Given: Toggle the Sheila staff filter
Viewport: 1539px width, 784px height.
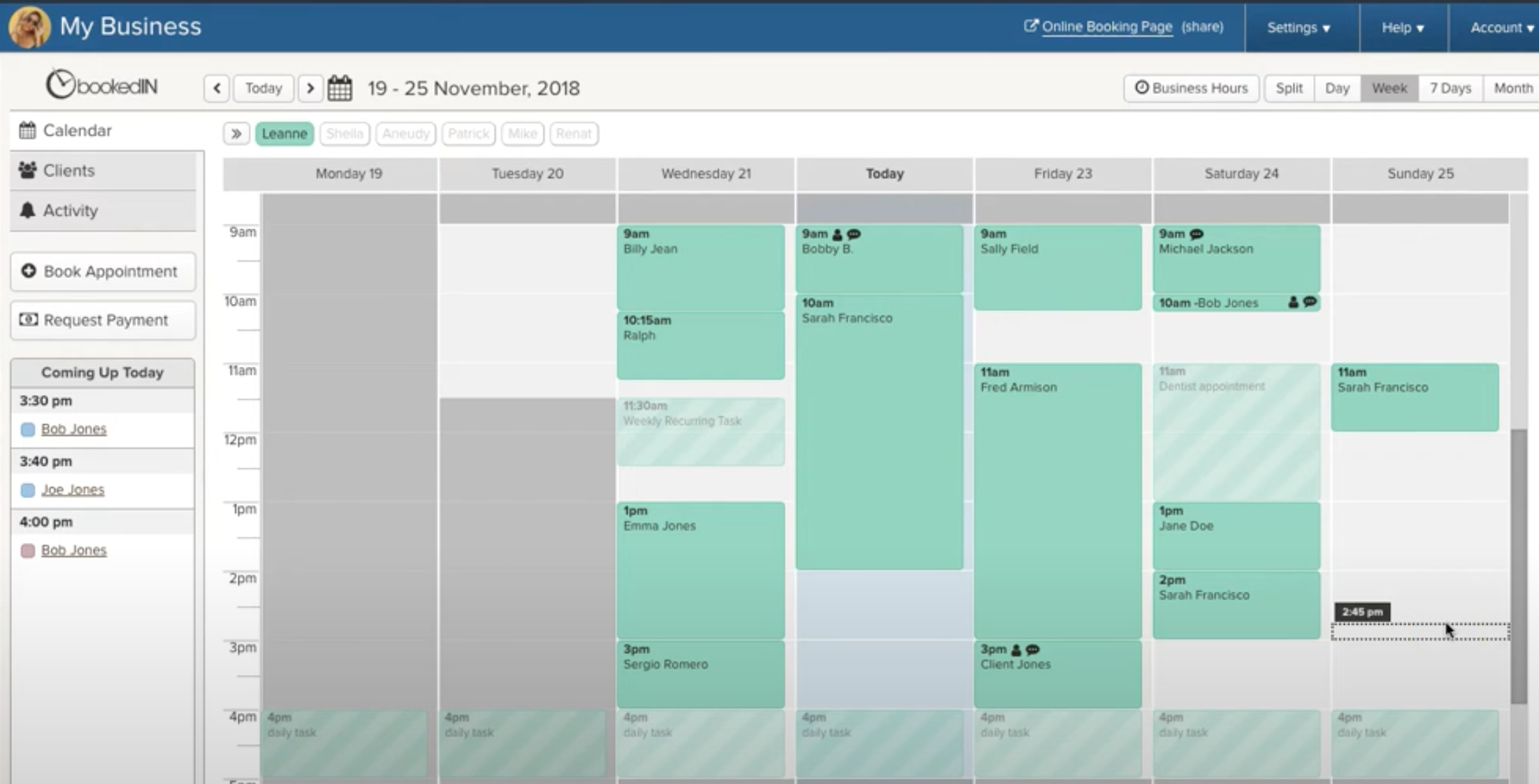Looking at the screenshot, I should pos(344,133).
